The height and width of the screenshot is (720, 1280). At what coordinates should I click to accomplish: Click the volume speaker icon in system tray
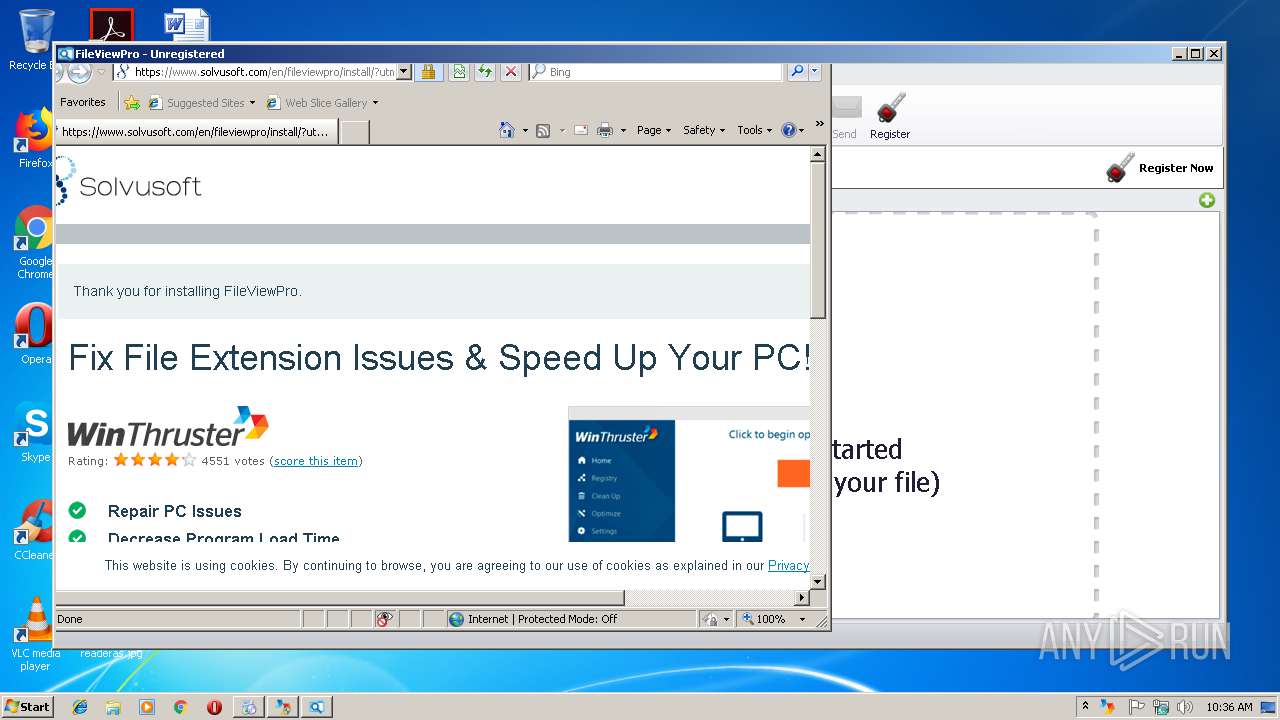point(1185,707)
